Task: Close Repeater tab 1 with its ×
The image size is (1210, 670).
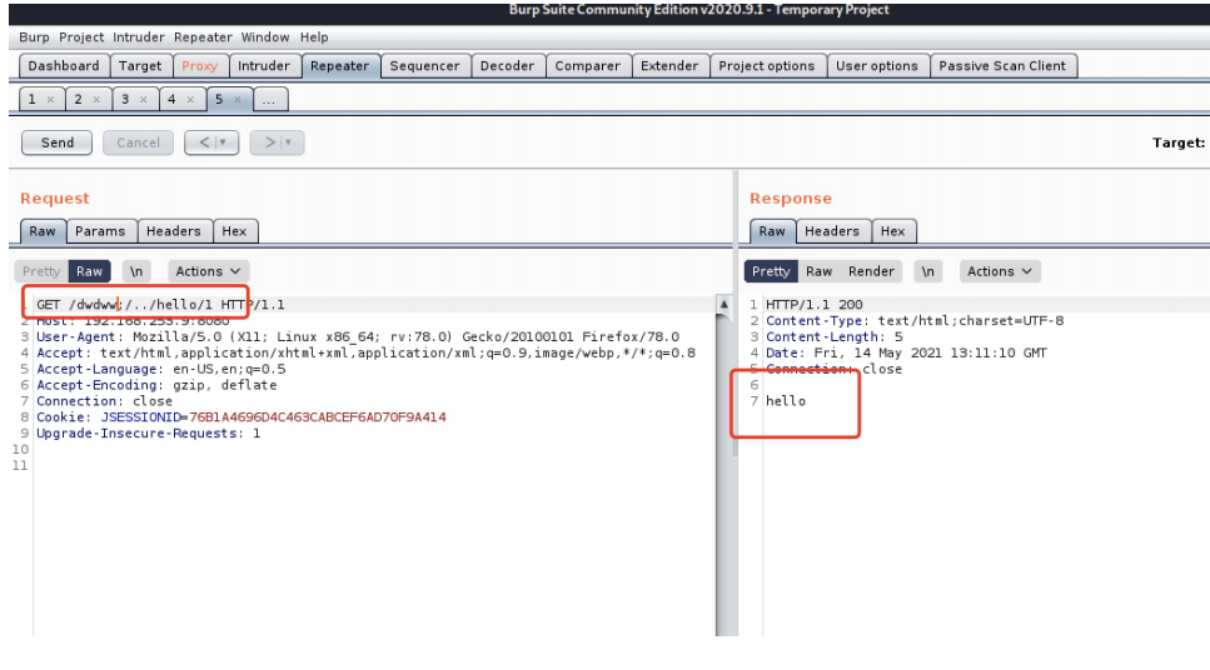Action: (50, 100)
